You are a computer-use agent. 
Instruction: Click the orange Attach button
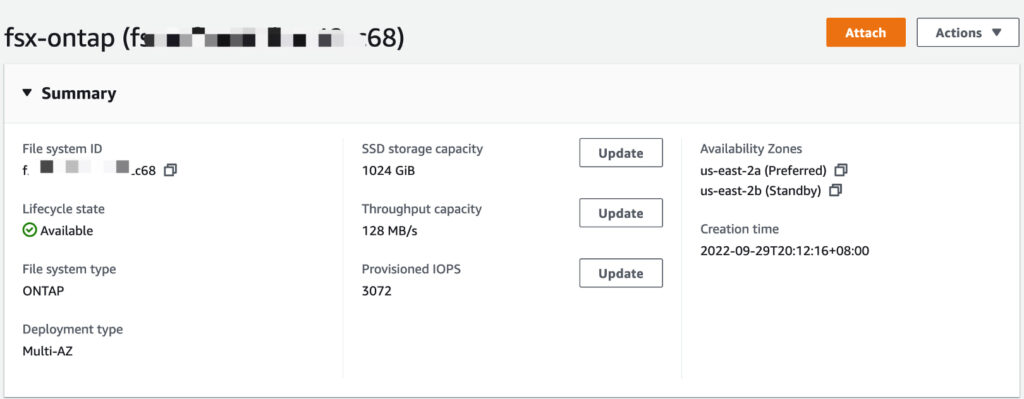point(865,33)
